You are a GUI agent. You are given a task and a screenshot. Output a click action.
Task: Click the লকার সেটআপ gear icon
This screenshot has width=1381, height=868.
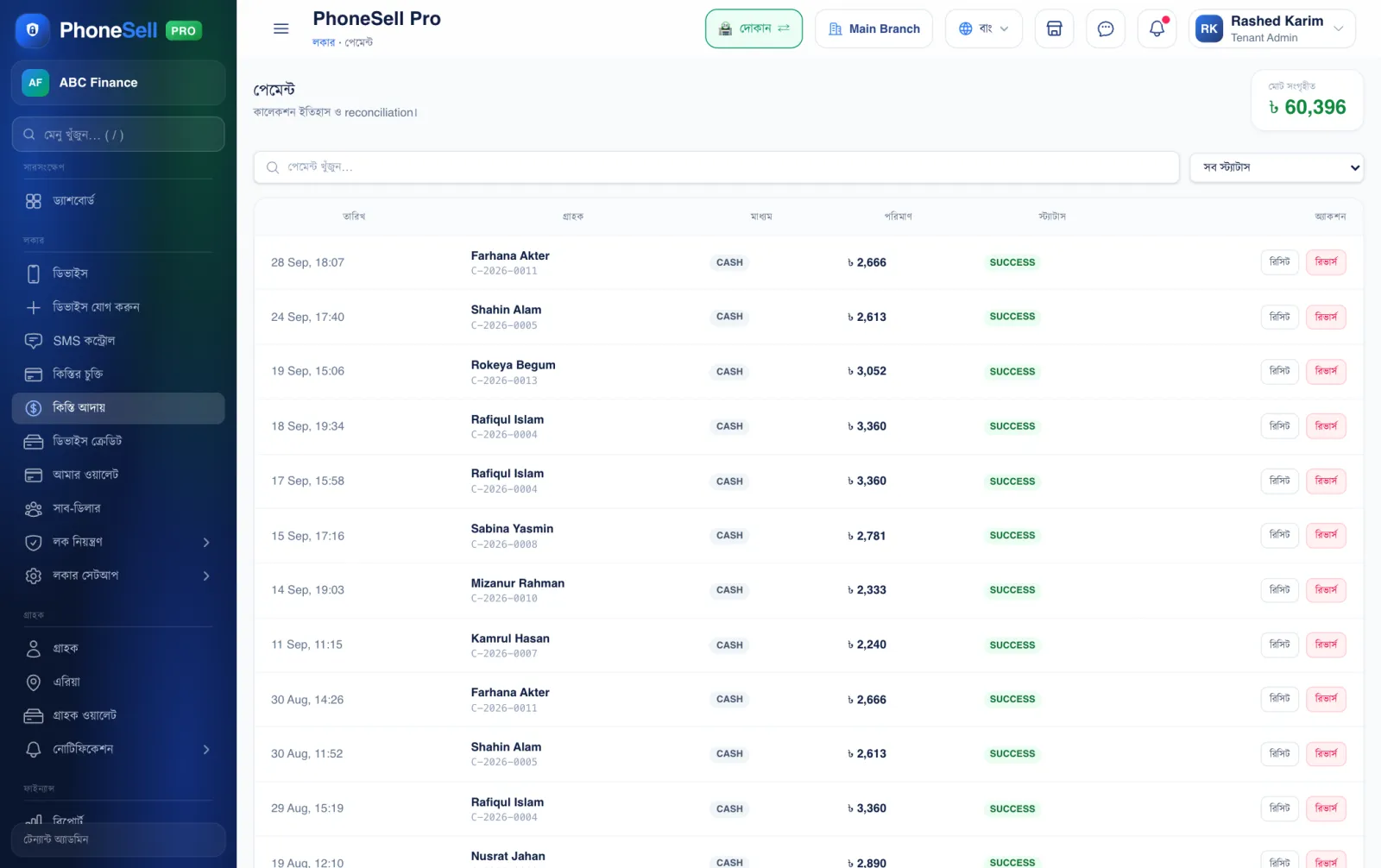(x=33, y=576)
